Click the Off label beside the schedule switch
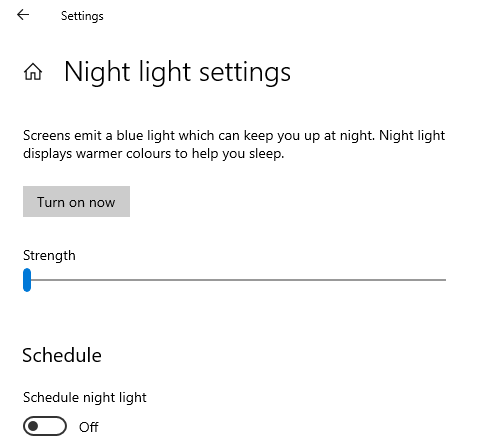 [x=89, y=427]
